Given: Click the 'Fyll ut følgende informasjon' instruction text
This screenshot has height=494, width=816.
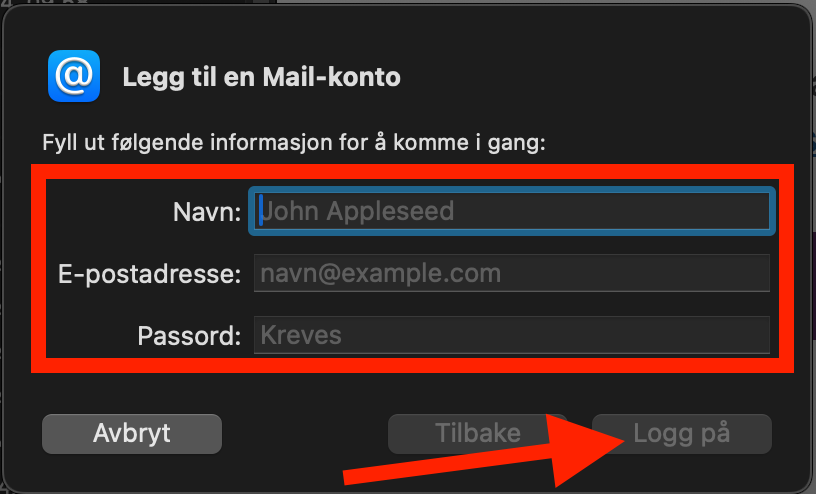Looking at the screenshot, I should (x=294, y=142).
